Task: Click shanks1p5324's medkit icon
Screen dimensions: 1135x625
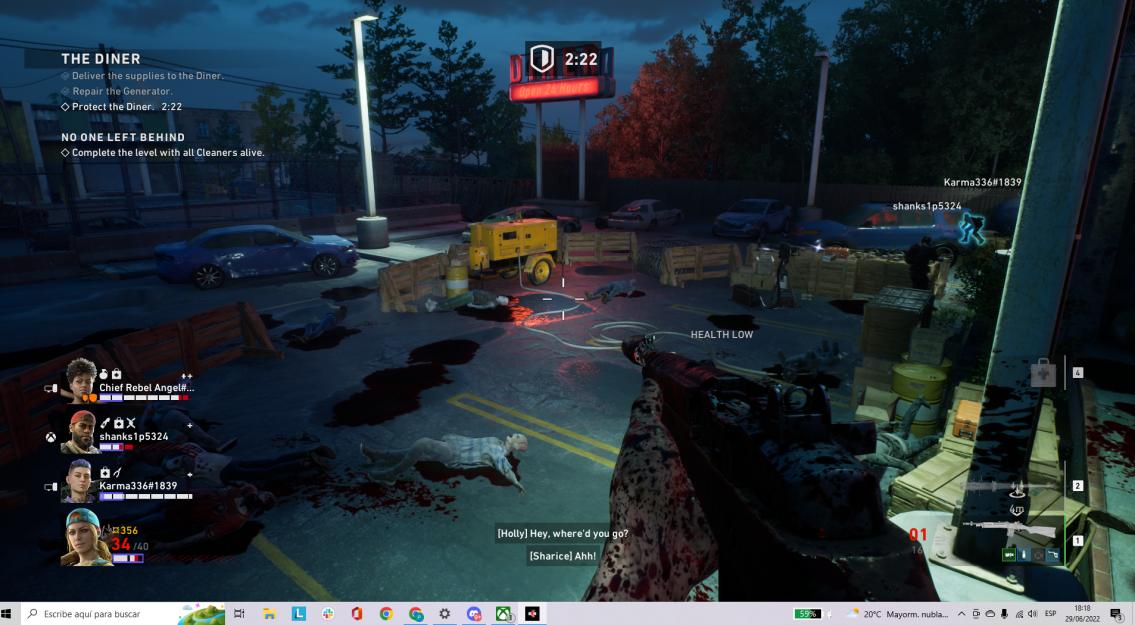Action: click(x=118, y=423)
